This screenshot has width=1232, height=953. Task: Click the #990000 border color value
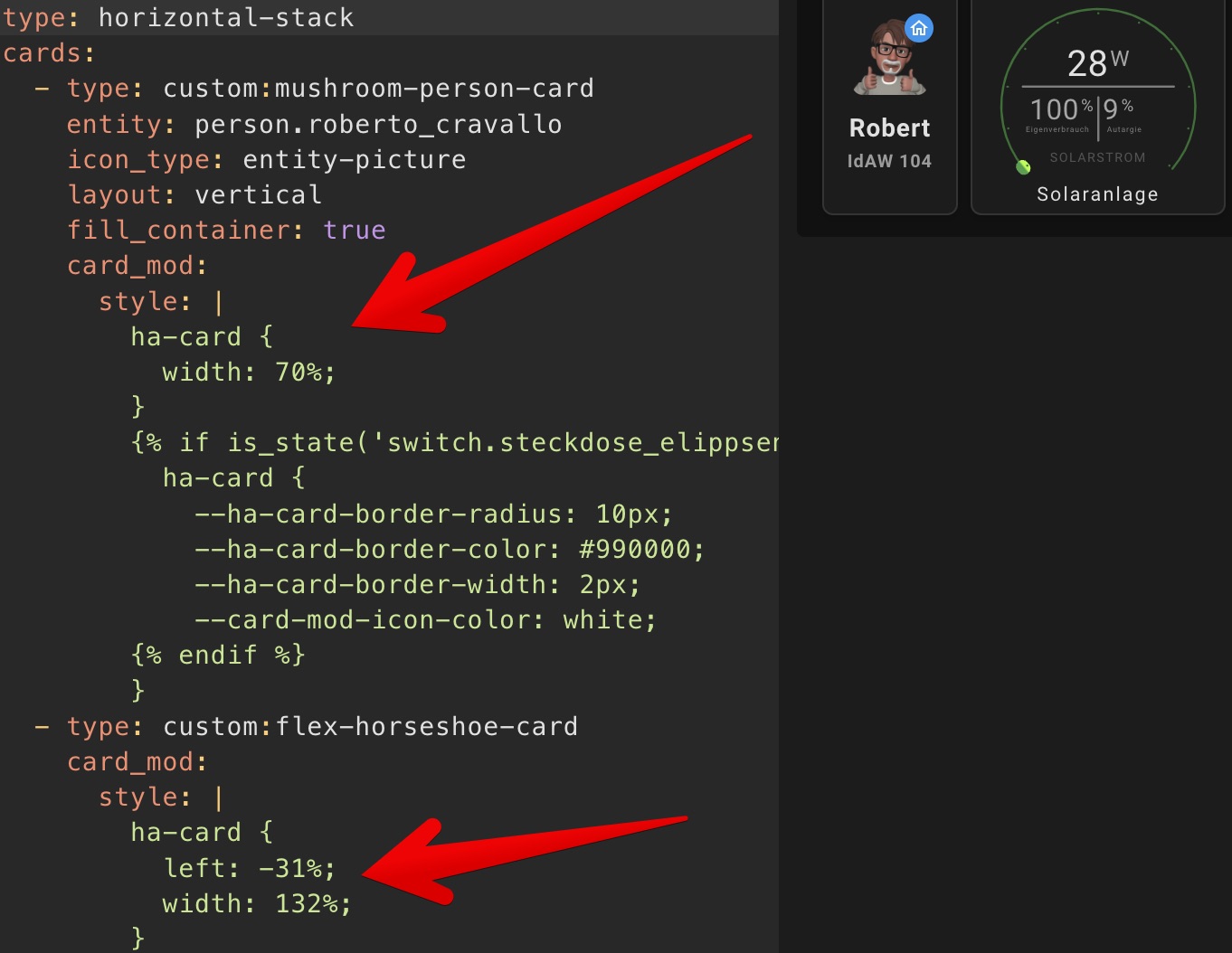(640, 550)
